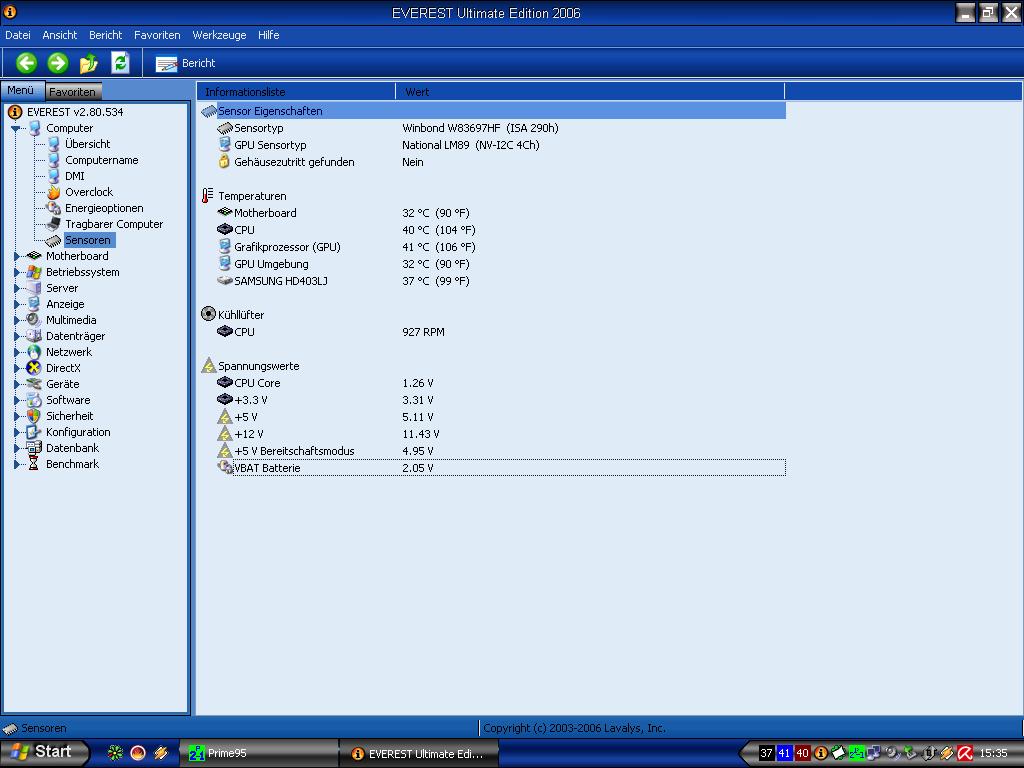Expand the Netzwerk tree node
The image size is (1024, 768).
coord(16,352)
